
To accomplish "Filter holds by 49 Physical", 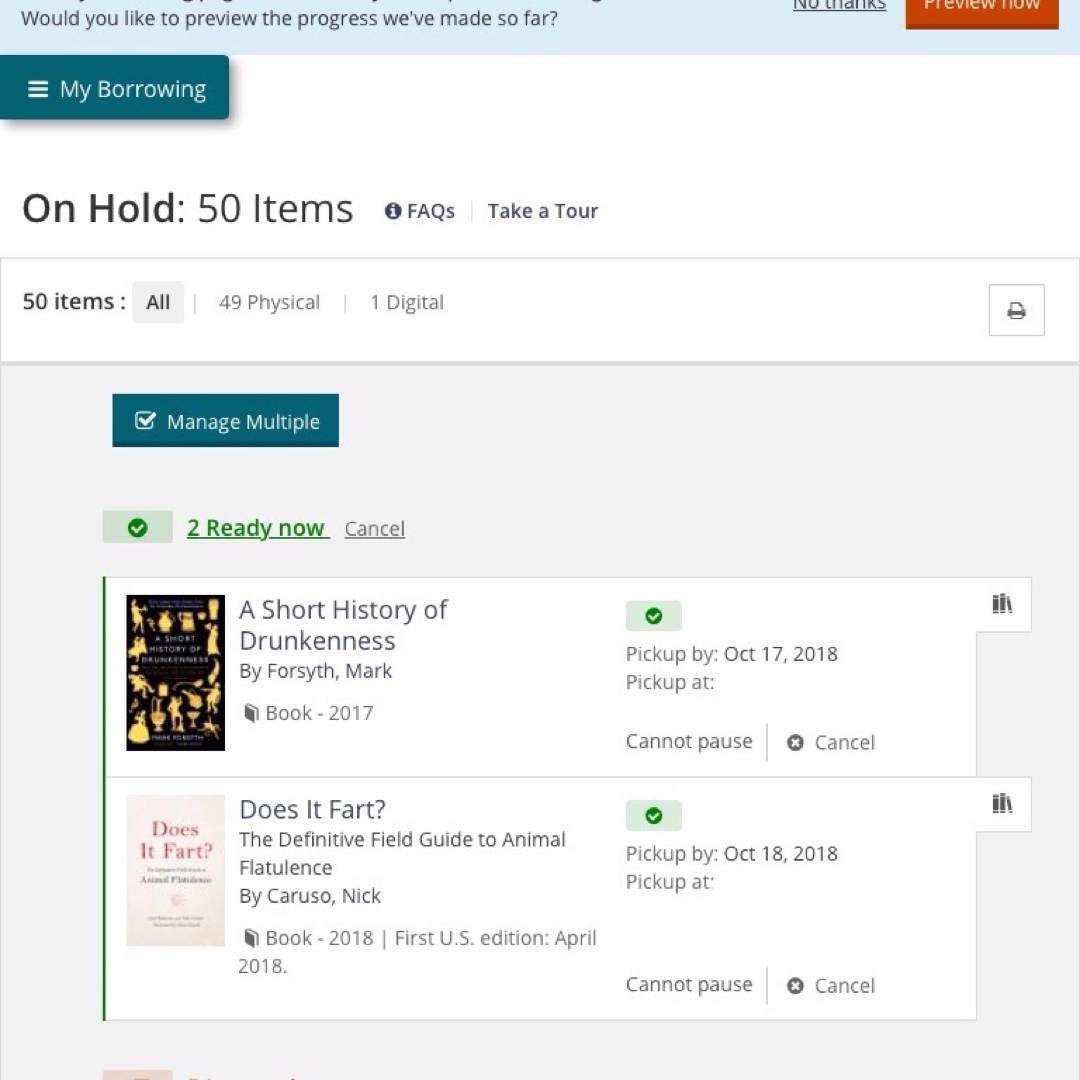I will coord(269,303).
